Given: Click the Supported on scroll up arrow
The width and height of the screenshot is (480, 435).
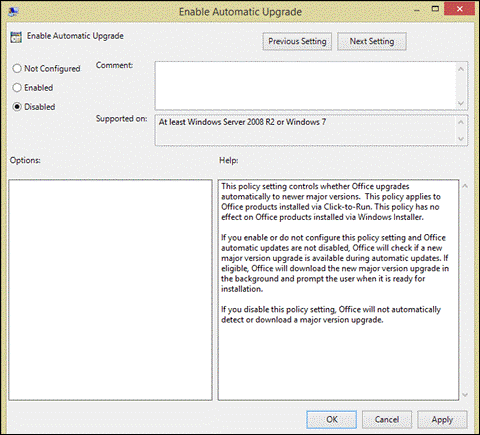Looking at the screenshot, I should (x=461, y=122).
